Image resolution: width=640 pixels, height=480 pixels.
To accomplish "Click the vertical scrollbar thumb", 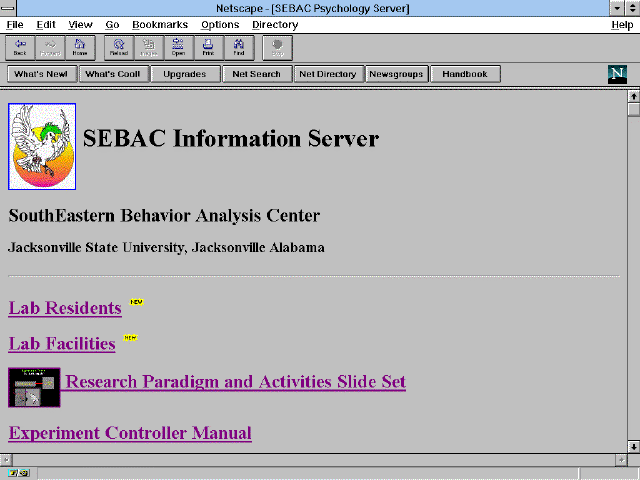I will [633, 110].
